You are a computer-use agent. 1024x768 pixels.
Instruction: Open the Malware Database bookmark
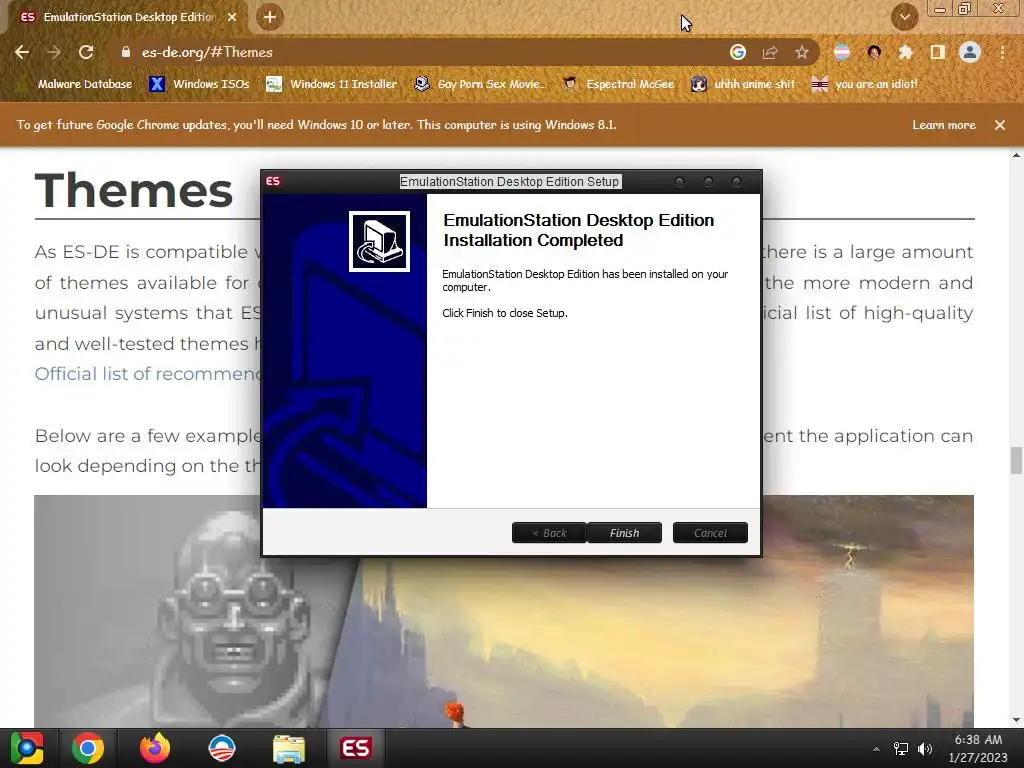77,84
